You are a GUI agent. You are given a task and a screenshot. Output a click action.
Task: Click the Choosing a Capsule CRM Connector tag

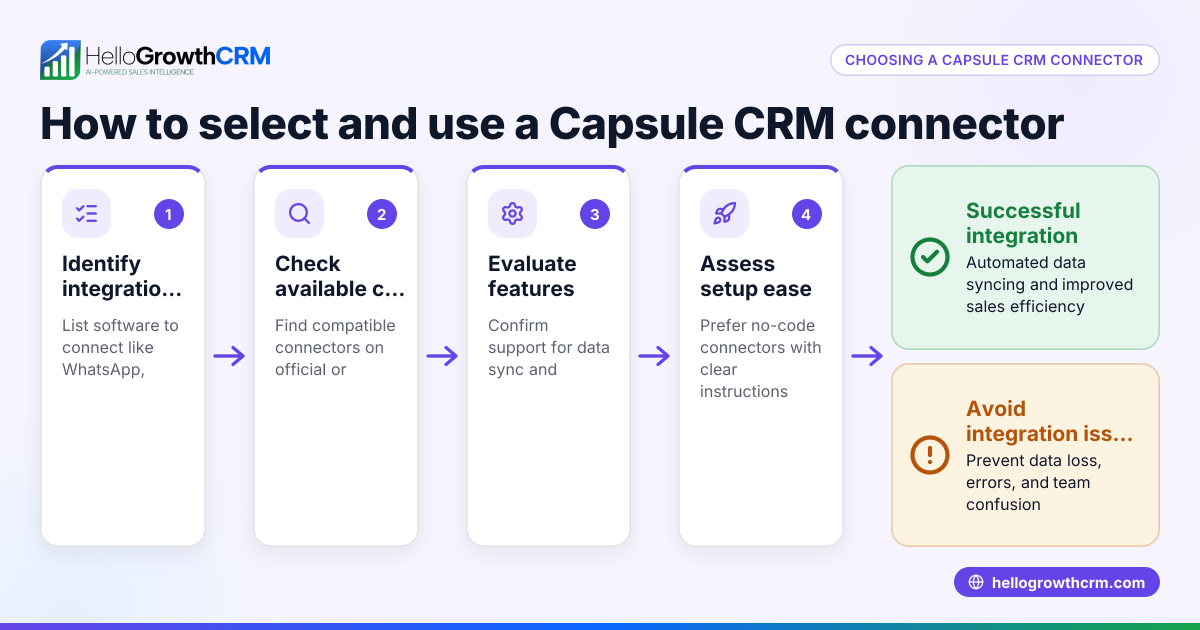tap(994, 60)
